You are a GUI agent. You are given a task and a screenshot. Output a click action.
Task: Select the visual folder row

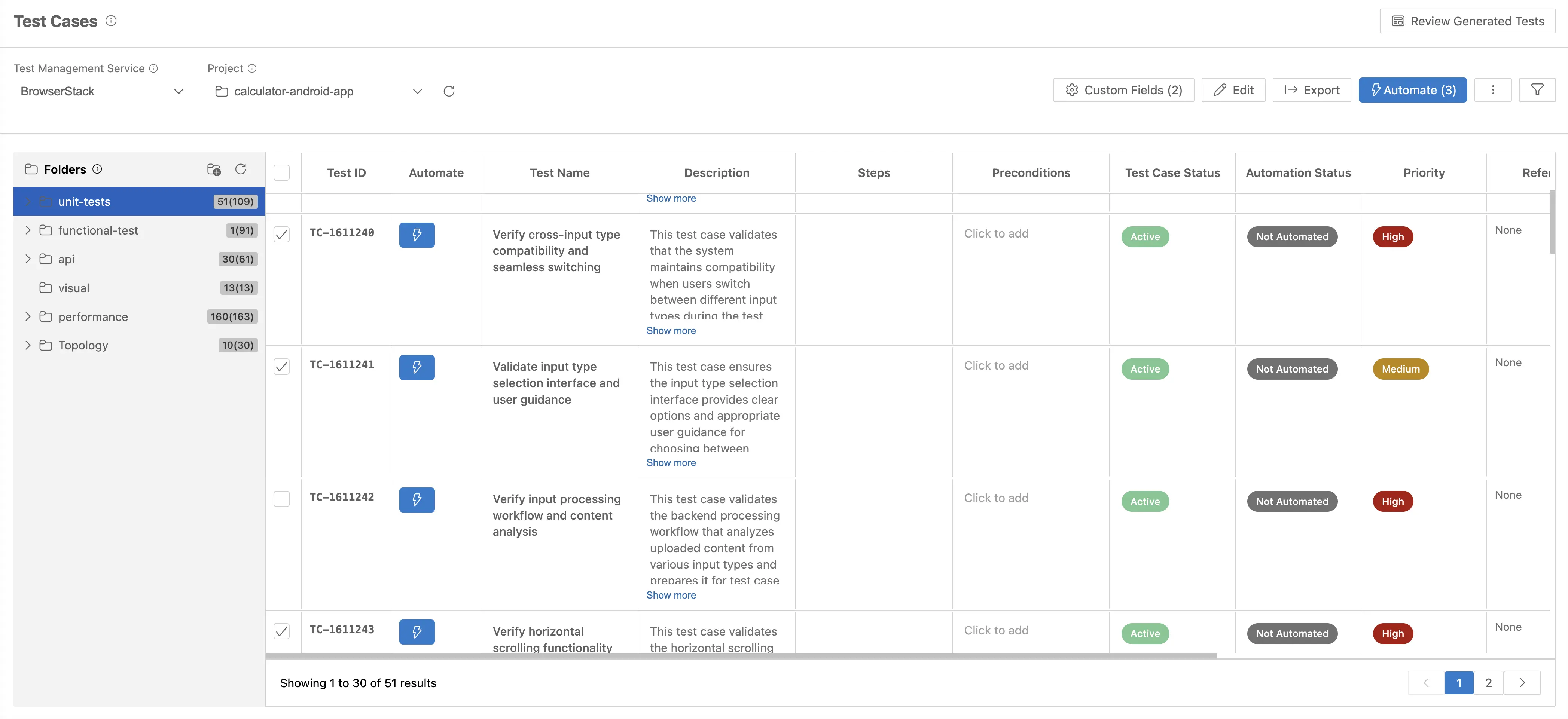point(139,288)
